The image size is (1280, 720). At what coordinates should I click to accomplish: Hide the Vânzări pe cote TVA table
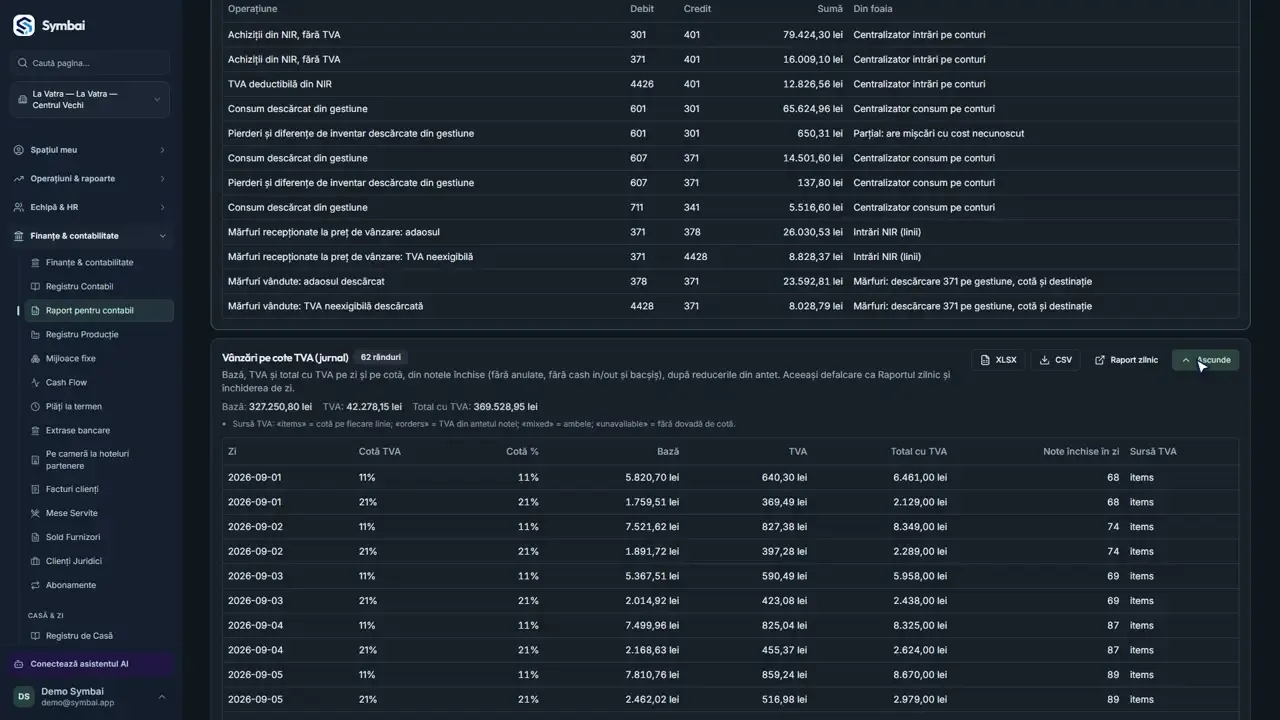click(x=1205, y=360)
